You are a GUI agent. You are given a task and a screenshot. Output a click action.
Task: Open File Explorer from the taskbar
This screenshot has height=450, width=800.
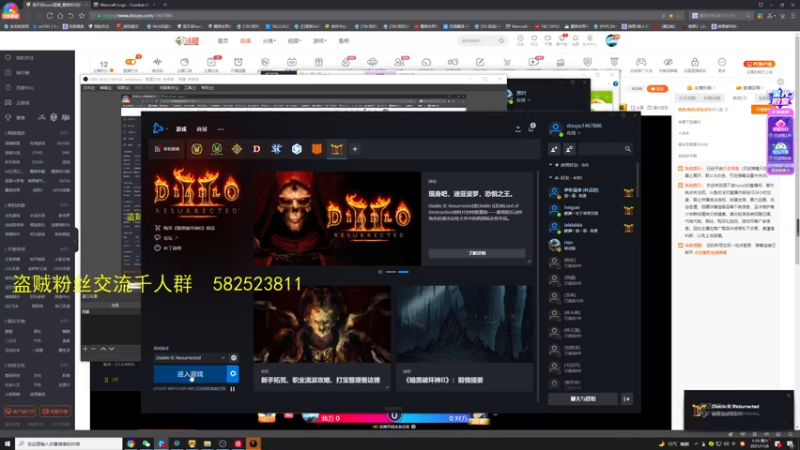pyautogui.click(x=207, y=444)
